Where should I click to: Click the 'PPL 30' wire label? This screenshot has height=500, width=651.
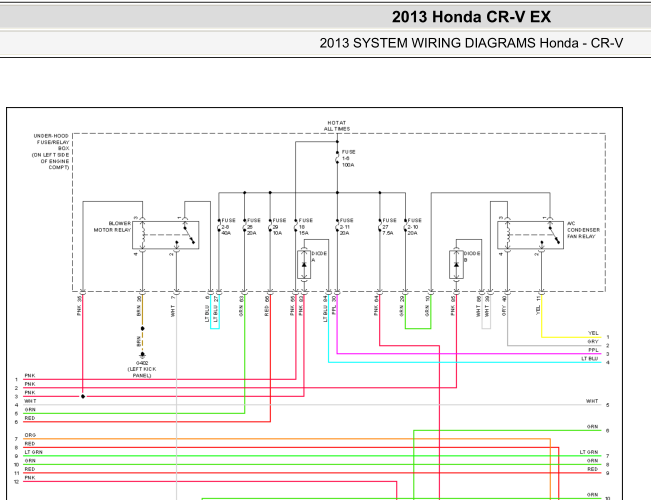pyautogui.click(x=334, y=305)
